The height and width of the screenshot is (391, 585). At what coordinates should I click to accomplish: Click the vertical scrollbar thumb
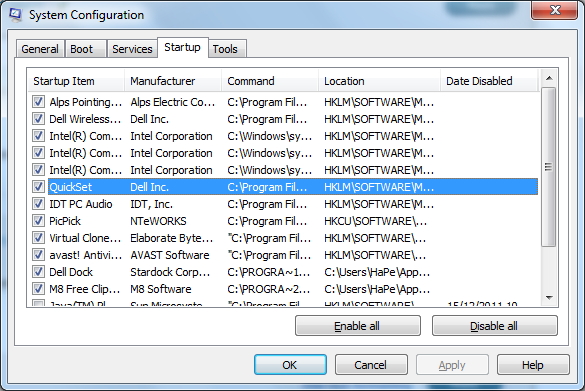pos(549,166)
